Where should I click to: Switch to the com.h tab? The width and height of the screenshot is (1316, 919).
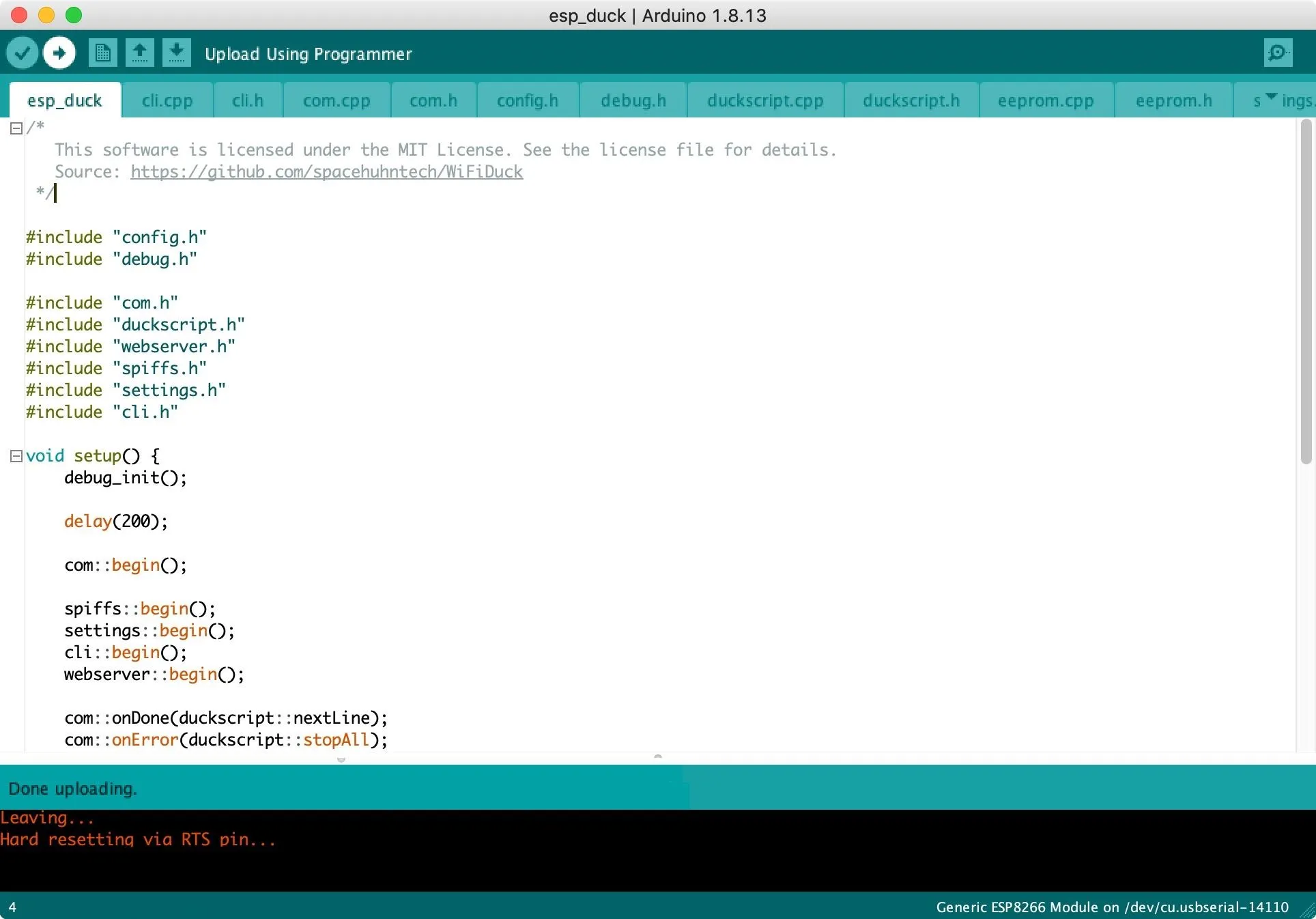(x=433, y=100)
